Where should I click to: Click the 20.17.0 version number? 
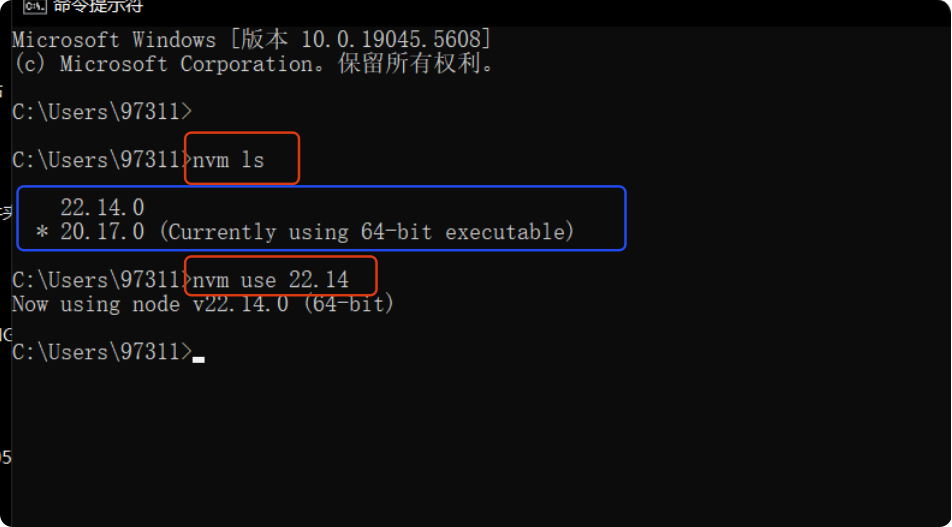[102, 232]
